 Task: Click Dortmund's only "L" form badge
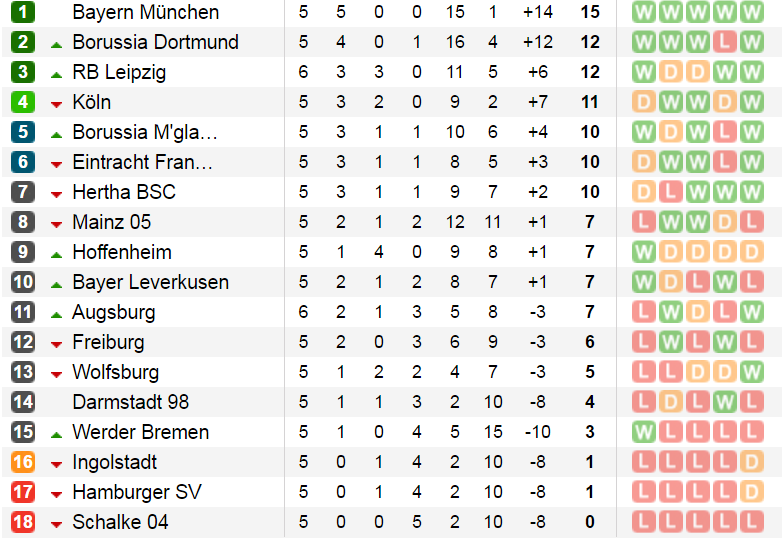(x=726, y=43)
